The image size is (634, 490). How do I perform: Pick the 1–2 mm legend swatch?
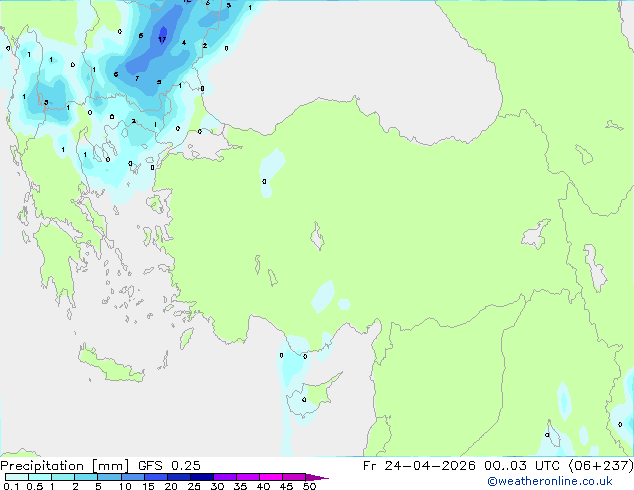(63, 477)
